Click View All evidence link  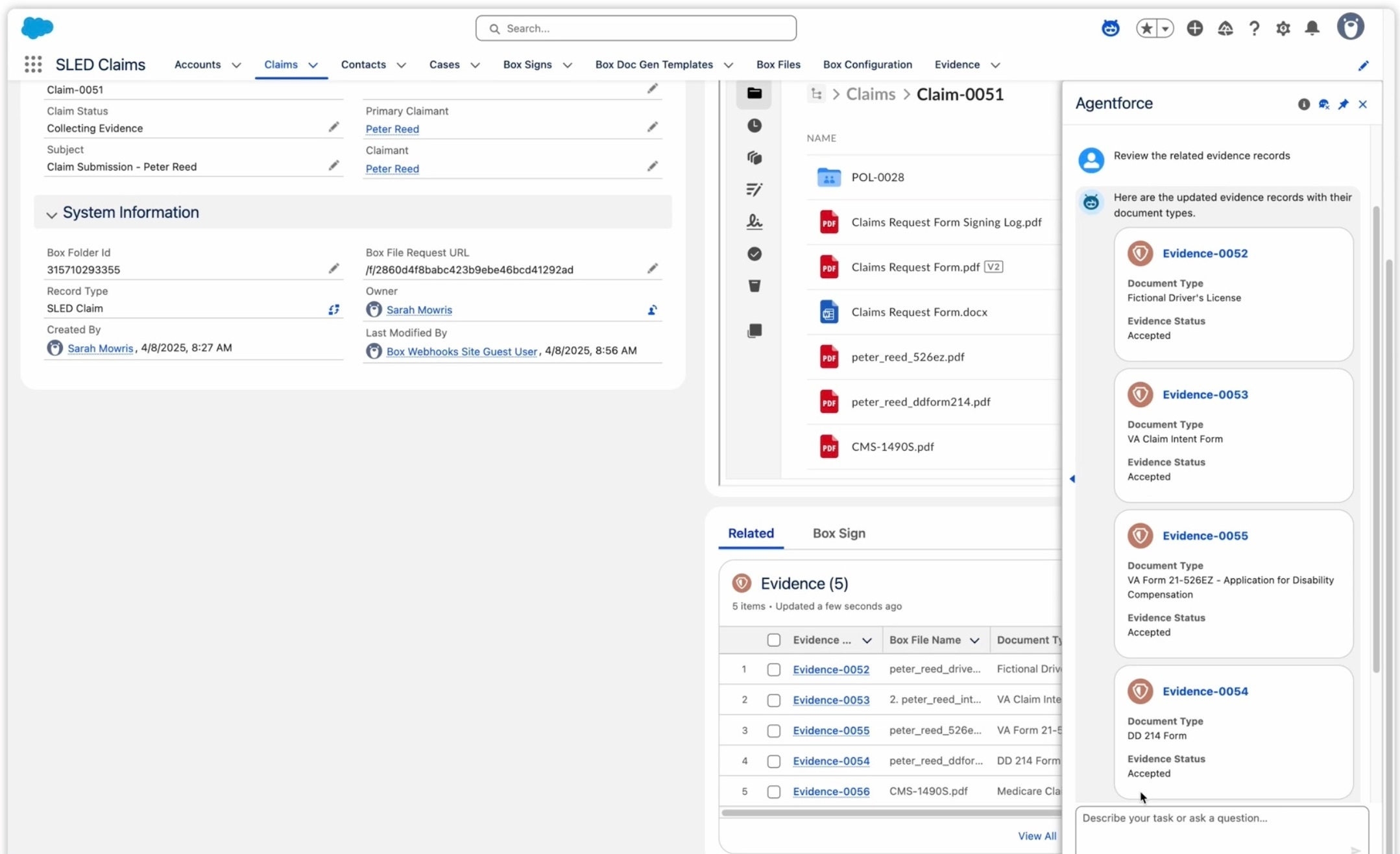point(1037,836)
